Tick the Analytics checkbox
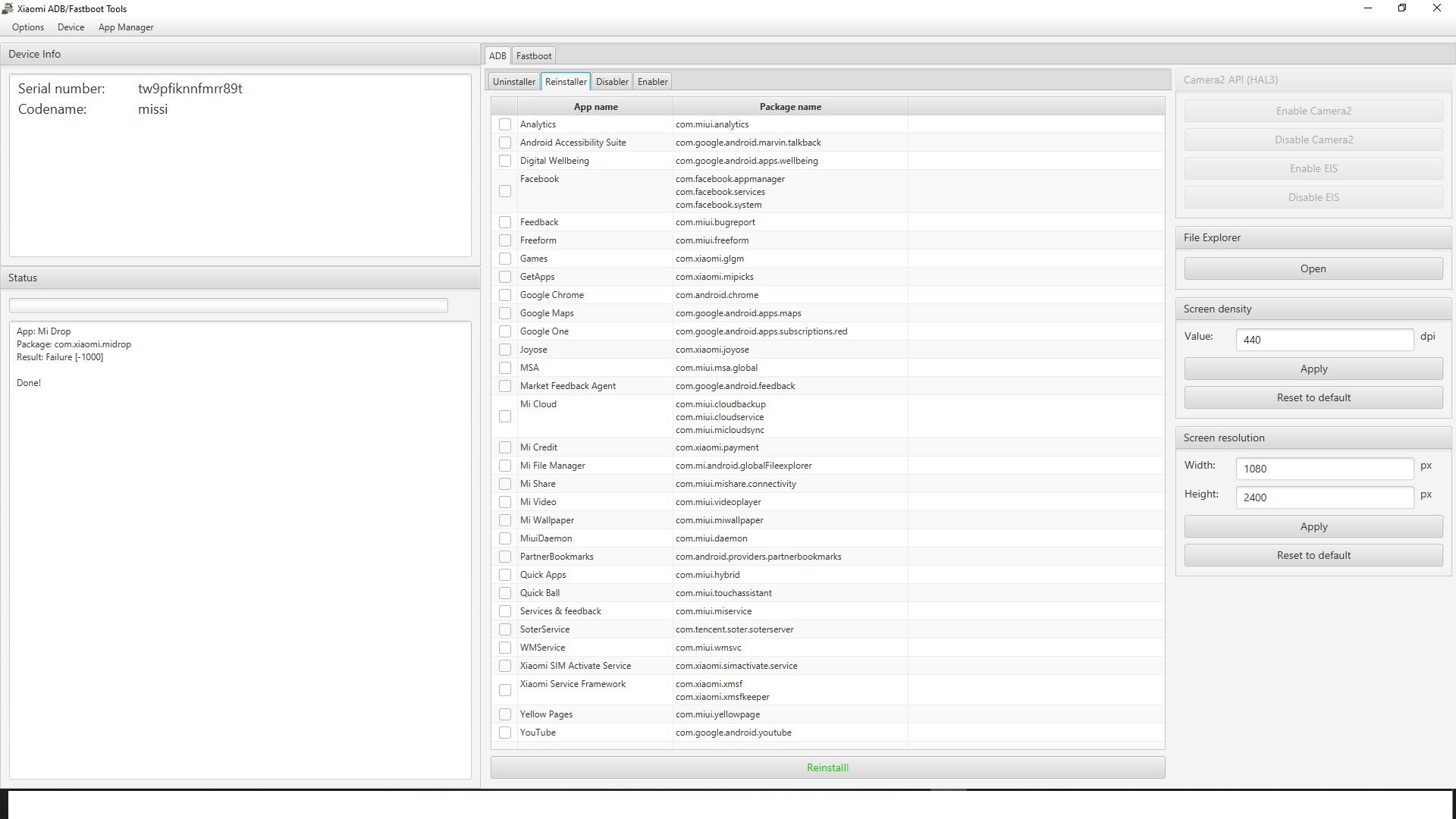 (x=505, y=124)
